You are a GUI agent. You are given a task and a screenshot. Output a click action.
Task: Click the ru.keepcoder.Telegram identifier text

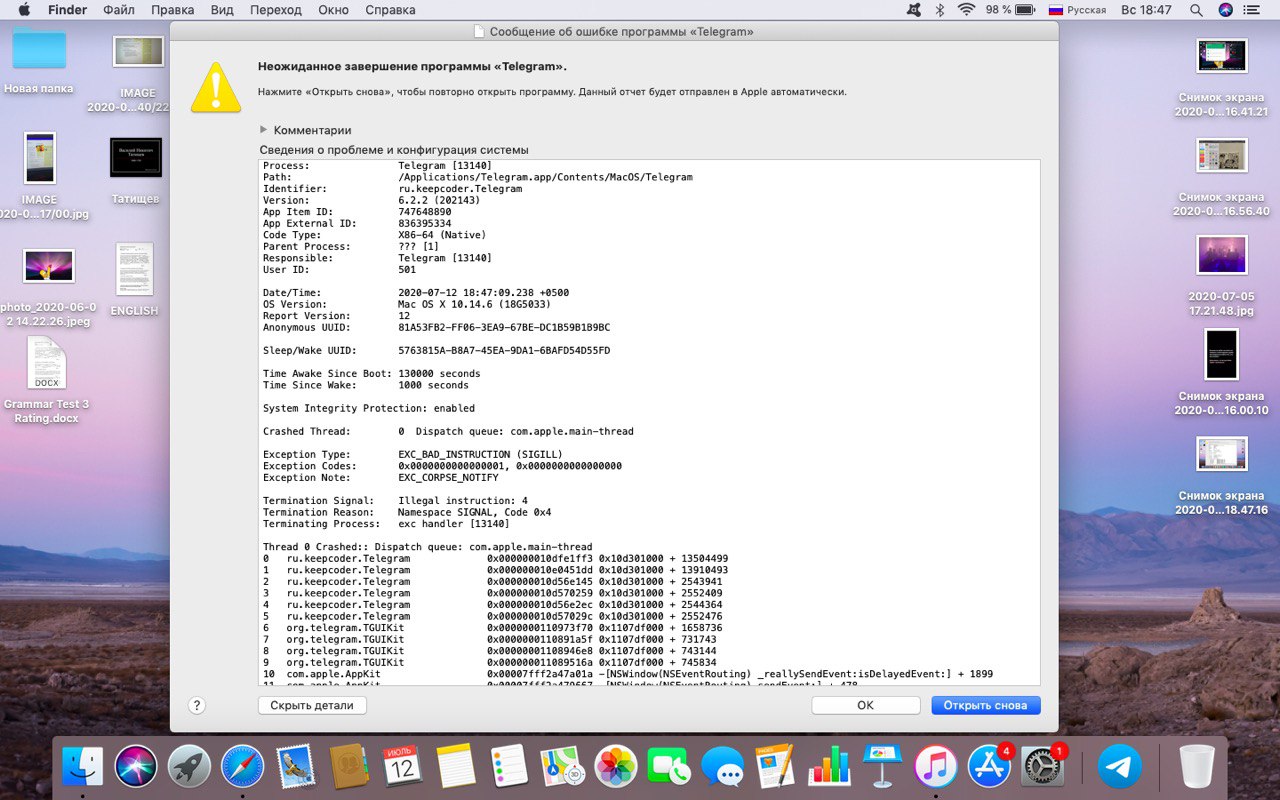click(460, 189)
